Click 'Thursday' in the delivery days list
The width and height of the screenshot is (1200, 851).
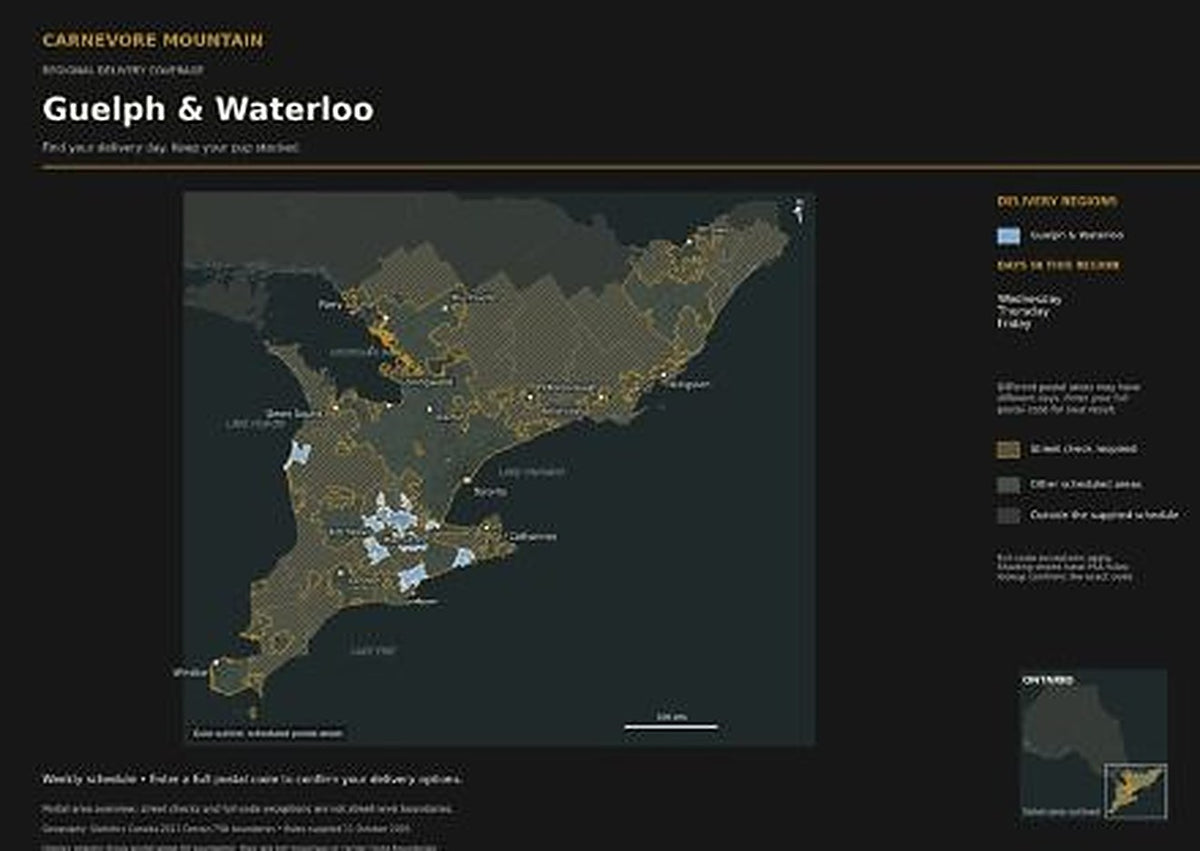tap(1024, 311)
